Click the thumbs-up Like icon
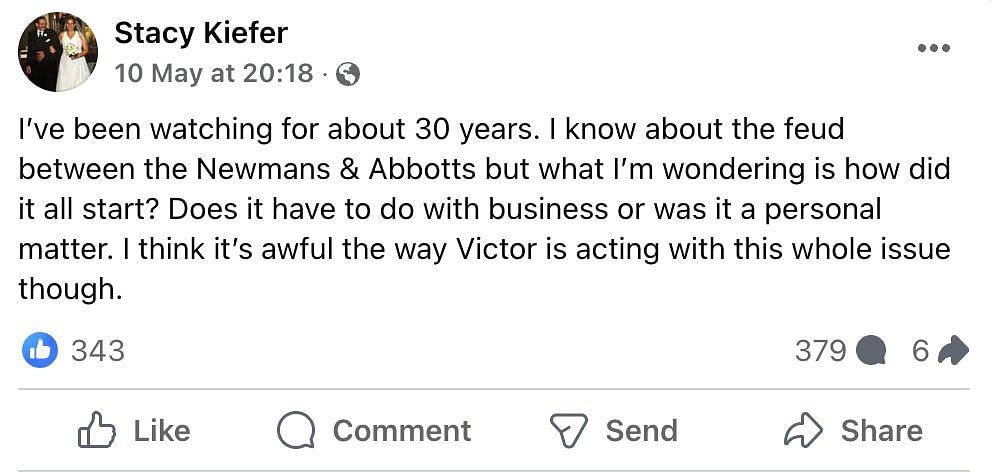992x472 pixels. coord(97,431)
